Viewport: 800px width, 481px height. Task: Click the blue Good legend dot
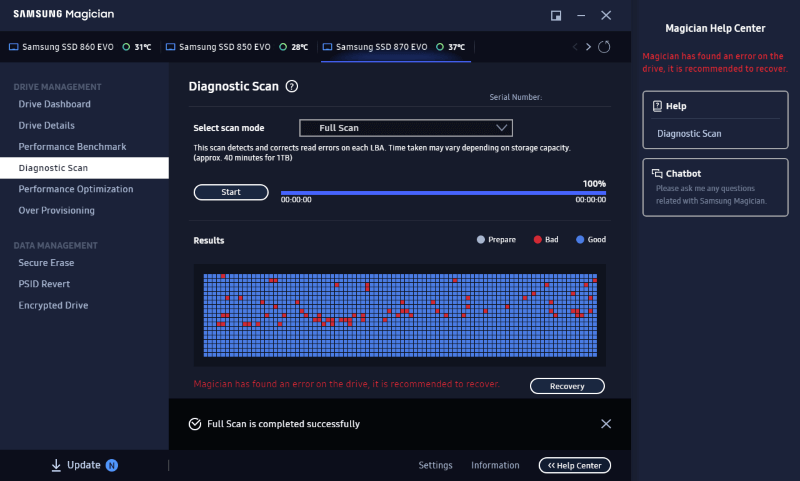580,240
